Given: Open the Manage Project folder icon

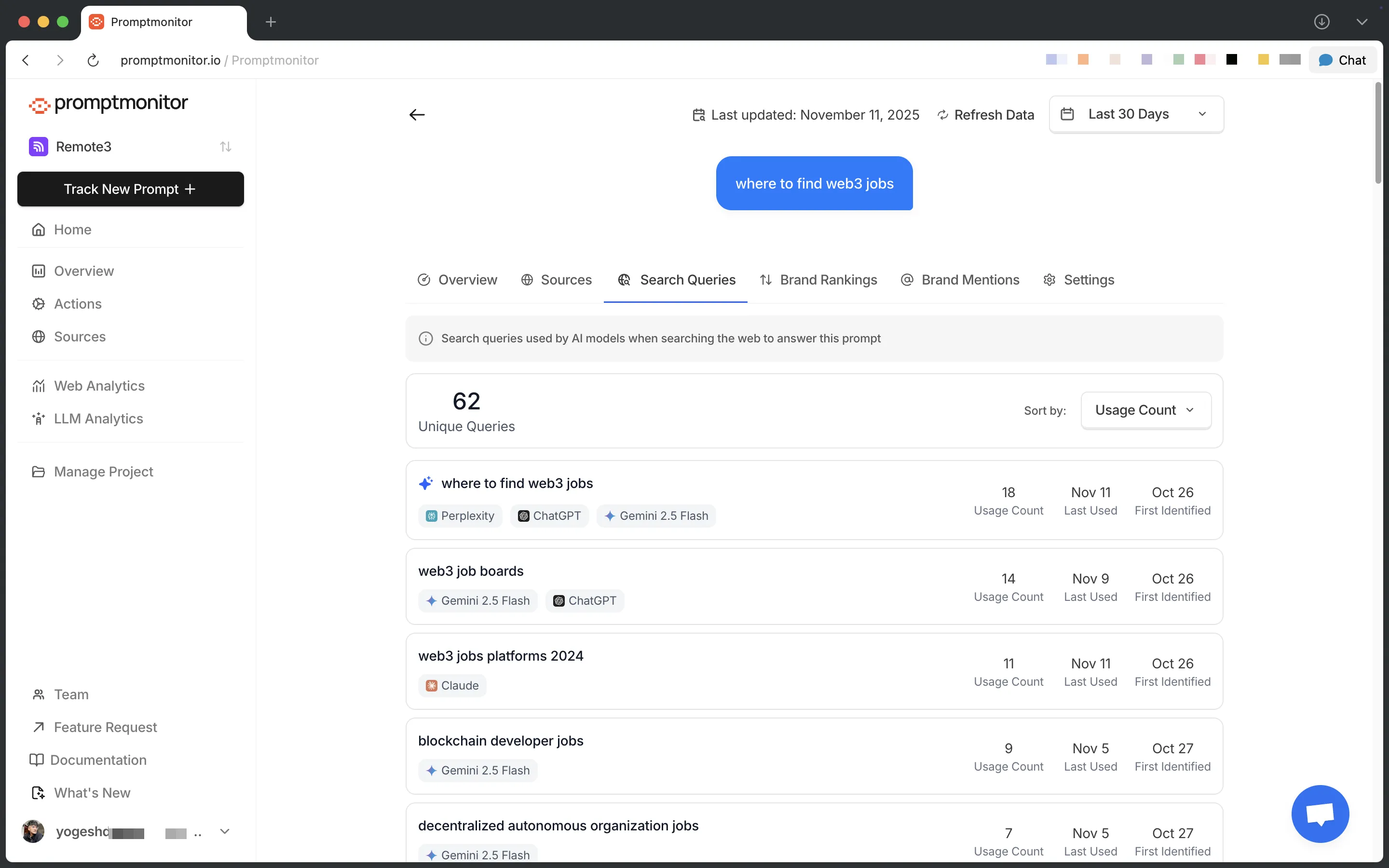Looking at the screenshot, I should pos(39,471).
